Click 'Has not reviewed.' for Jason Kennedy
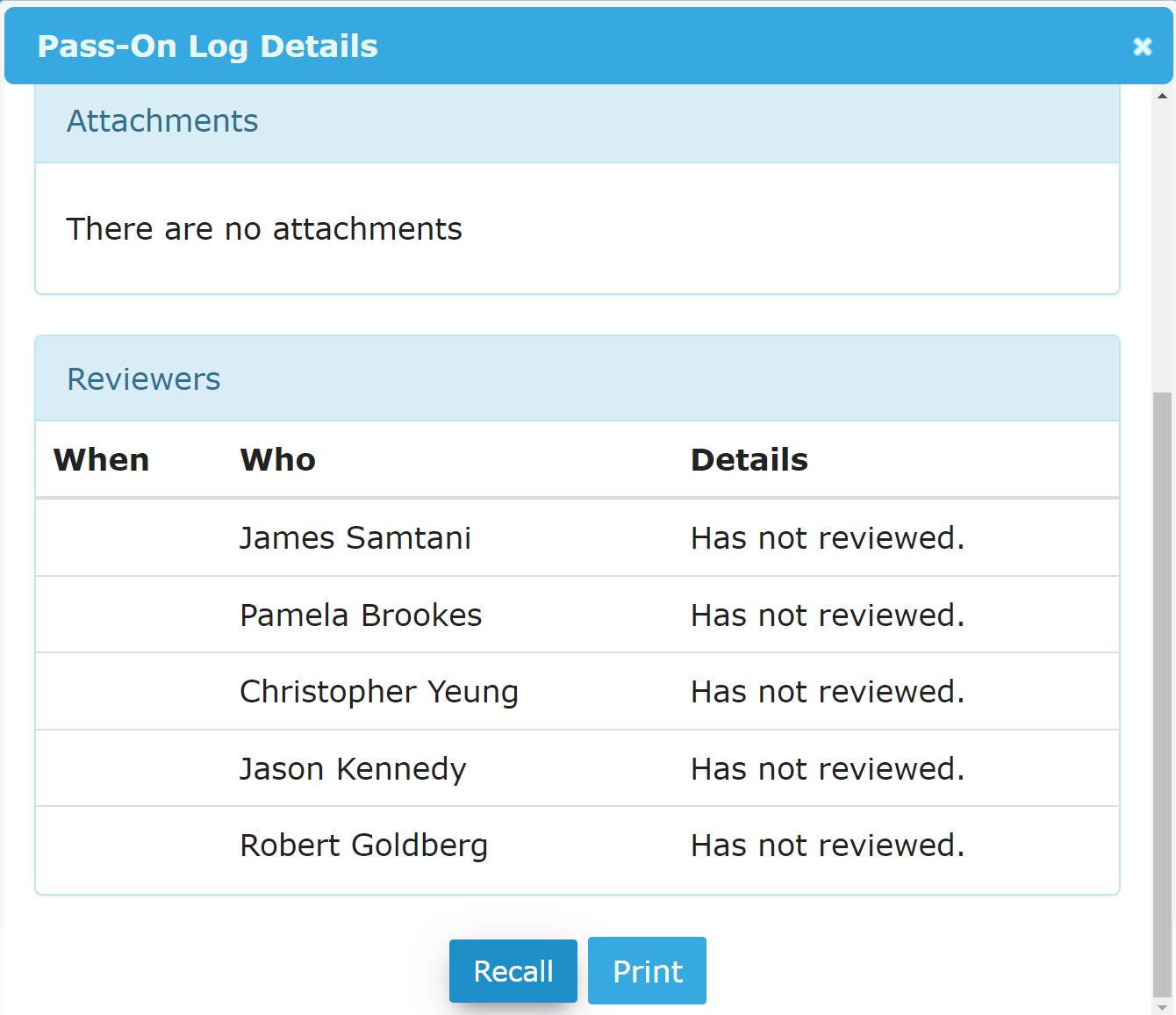1176x1015 pixels. (828, 769)
